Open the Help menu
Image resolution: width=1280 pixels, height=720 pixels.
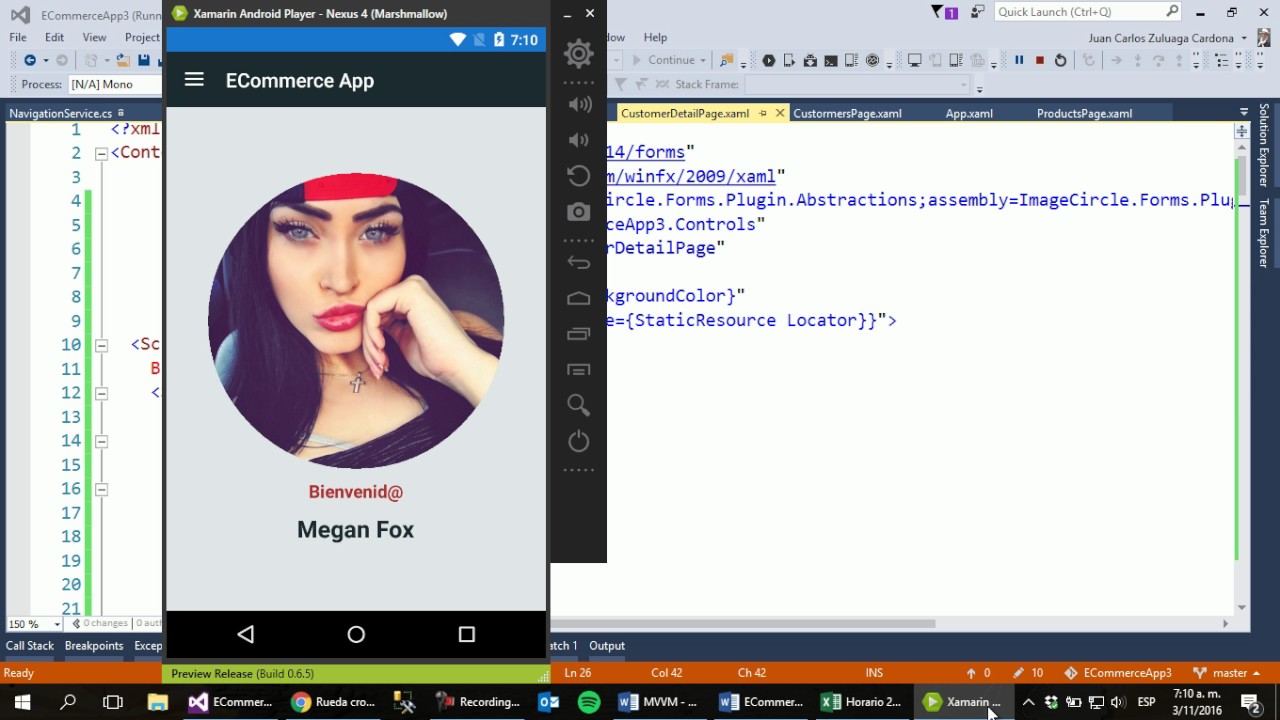(655, 37)
